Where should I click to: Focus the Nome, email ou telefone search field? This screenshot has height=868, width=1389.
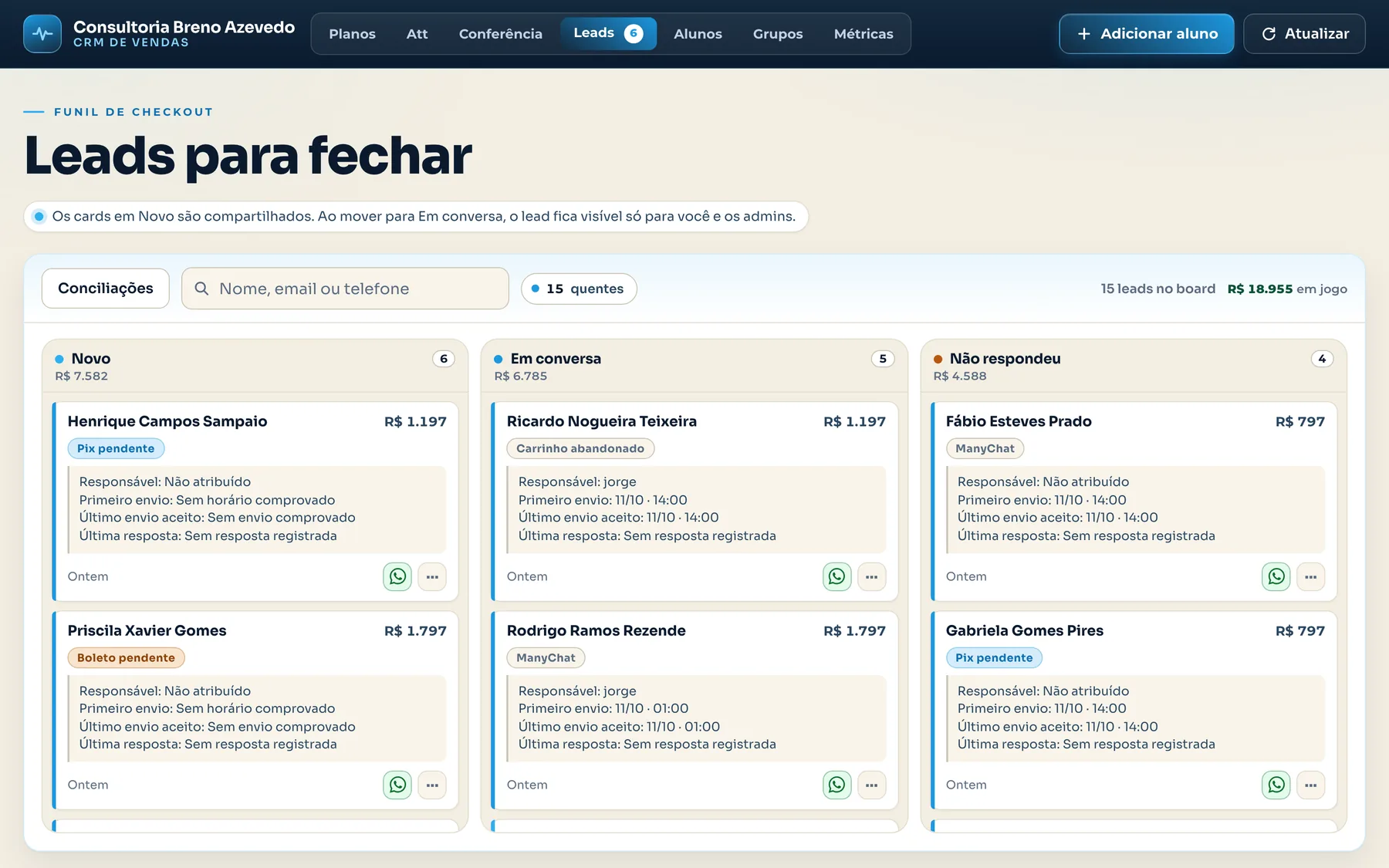point(345,289)
